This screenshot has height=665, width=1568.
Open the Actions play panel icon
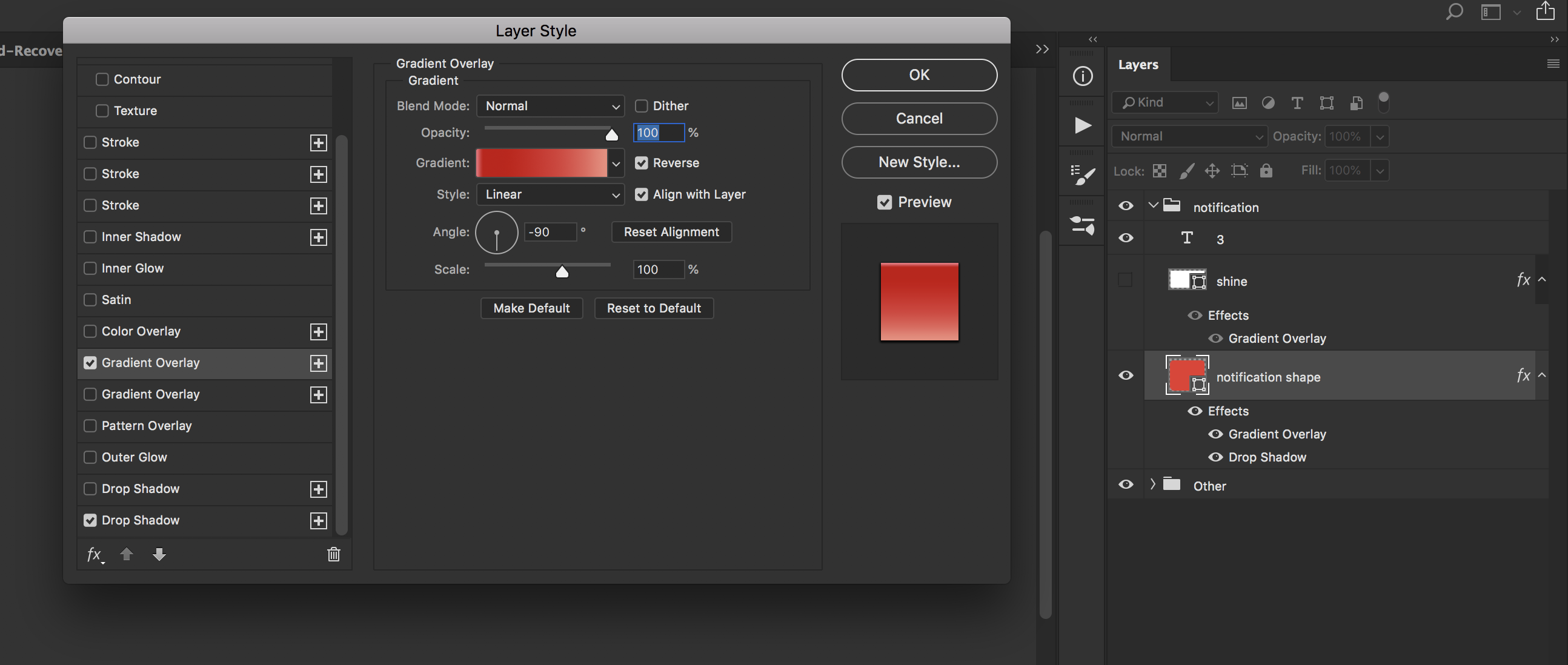1082,125
